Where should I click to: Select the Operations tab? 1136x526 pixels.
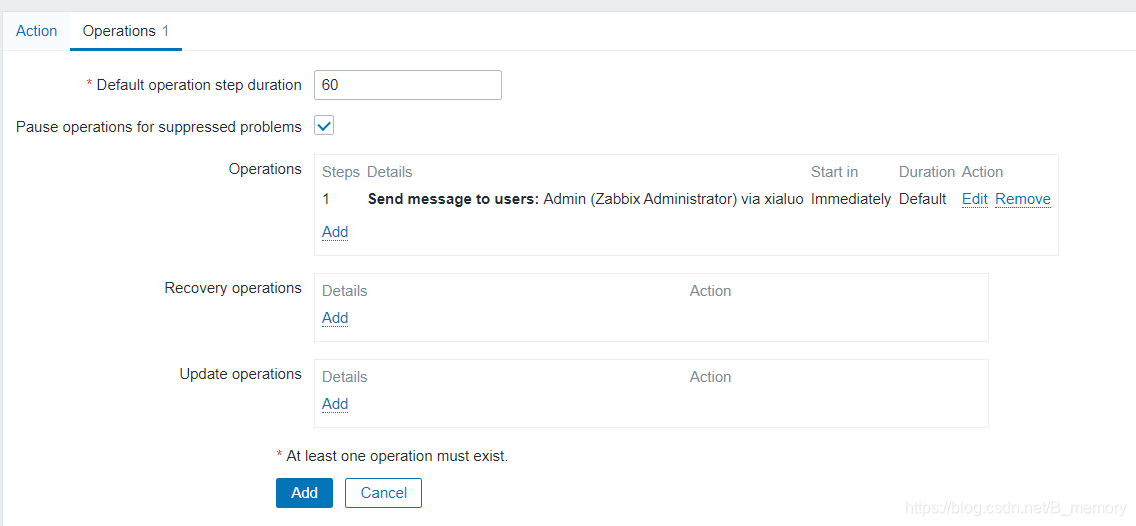(119, 31)
